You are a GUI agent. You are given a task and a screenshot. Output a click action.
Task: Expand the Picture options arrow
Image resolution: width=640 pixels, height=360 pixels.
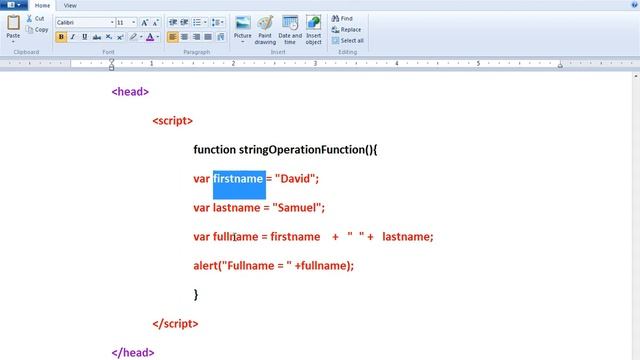click(x=242, y=42)
